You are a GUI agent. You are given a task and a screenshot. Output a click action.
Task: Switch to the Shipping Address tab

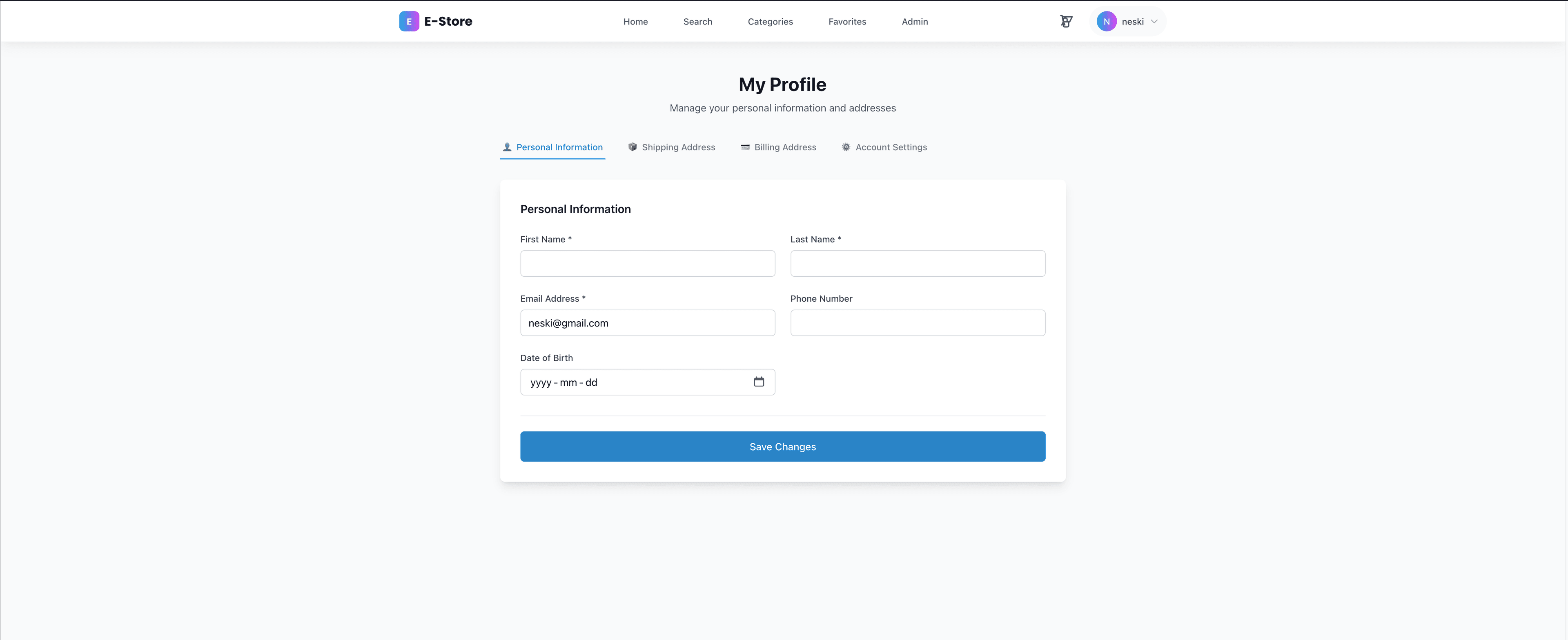(x=678, y=147)
